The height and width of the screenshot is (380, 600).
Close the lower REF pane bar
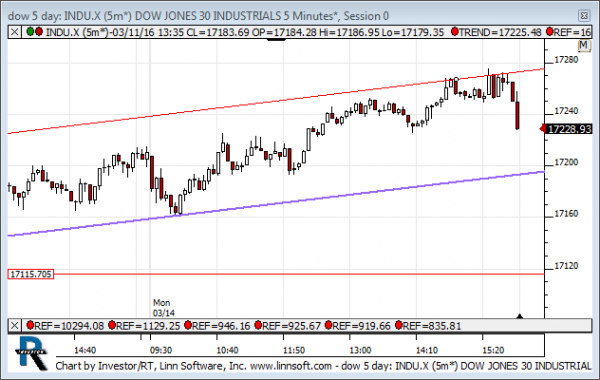pyautogui.click(x=15, y=326)
